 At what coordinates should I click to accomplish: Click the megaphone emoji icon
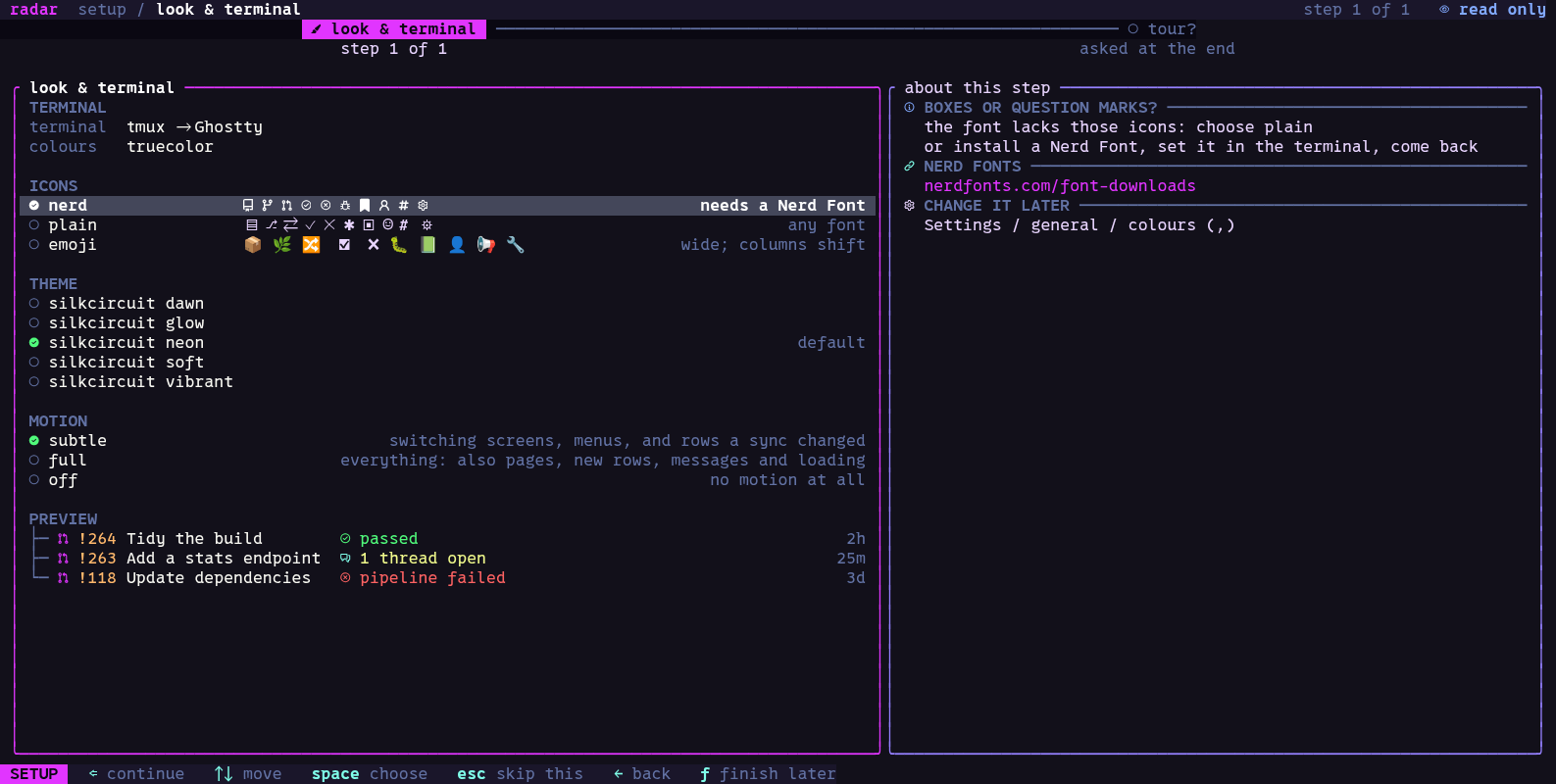pyautogui.click(x=486, y=245)
